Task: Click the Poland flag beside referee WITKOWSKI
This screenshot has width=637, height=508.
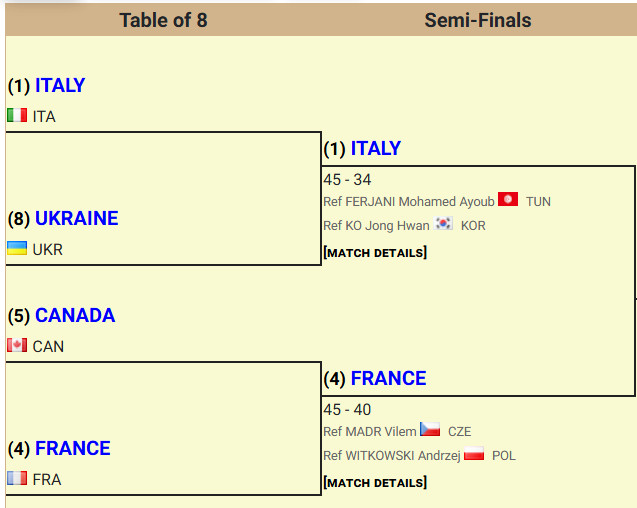Action: pos(474,455)
